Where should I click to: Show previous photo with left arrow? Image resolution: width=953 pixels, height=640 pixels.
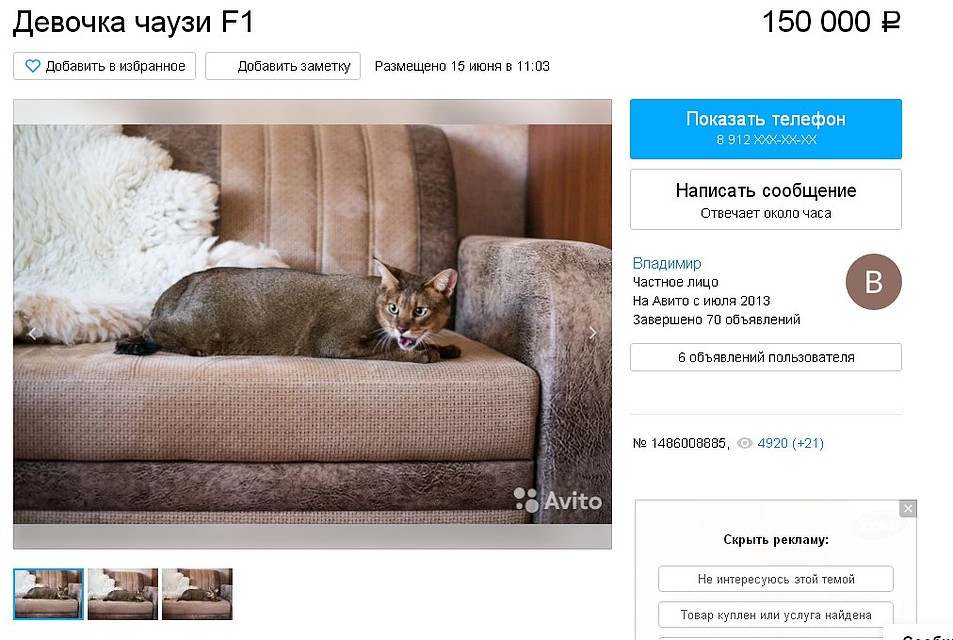tap(32, 332)
